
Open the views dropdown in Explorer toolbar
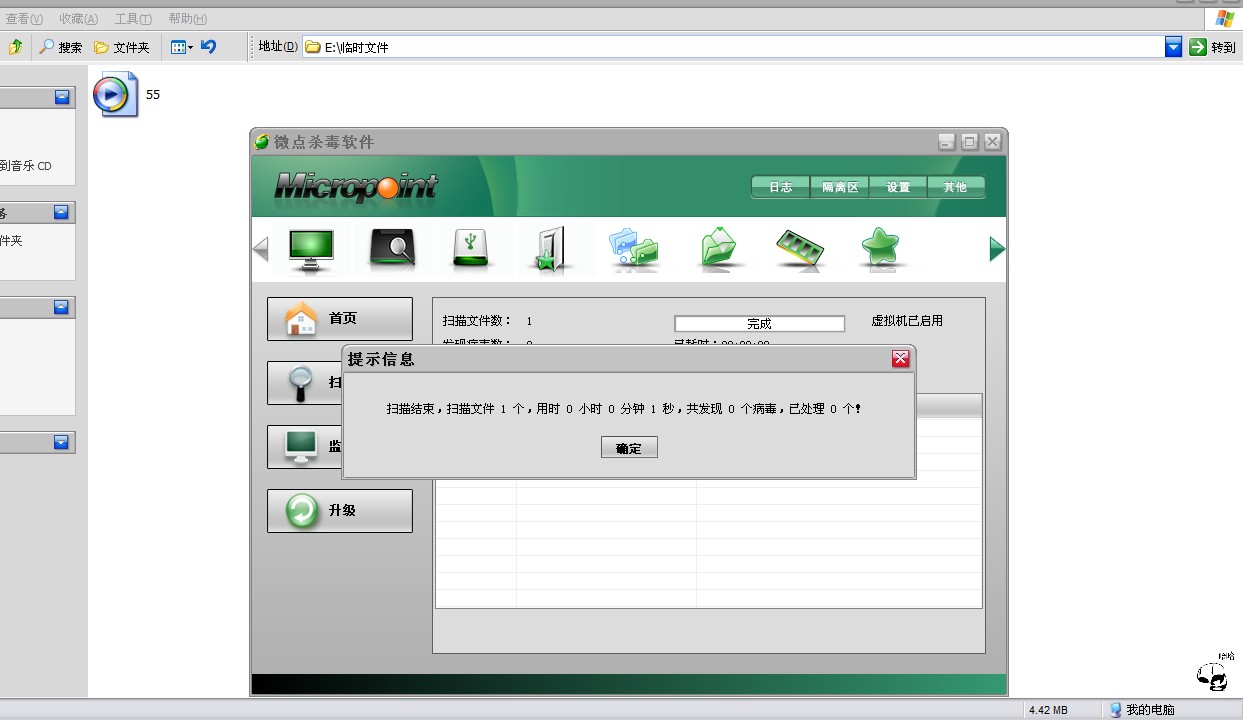(181, 47)
